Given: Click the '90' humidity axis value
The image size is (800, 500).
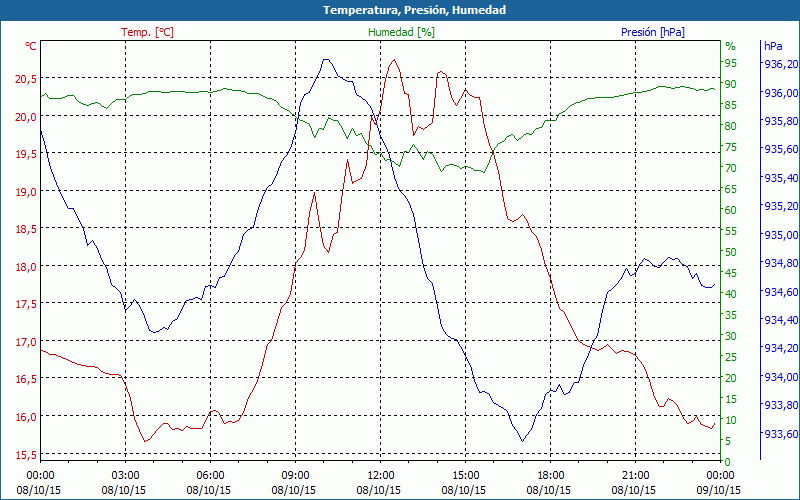Looking at the screenshot, I should pyautogui.click(x=731, y=84).
